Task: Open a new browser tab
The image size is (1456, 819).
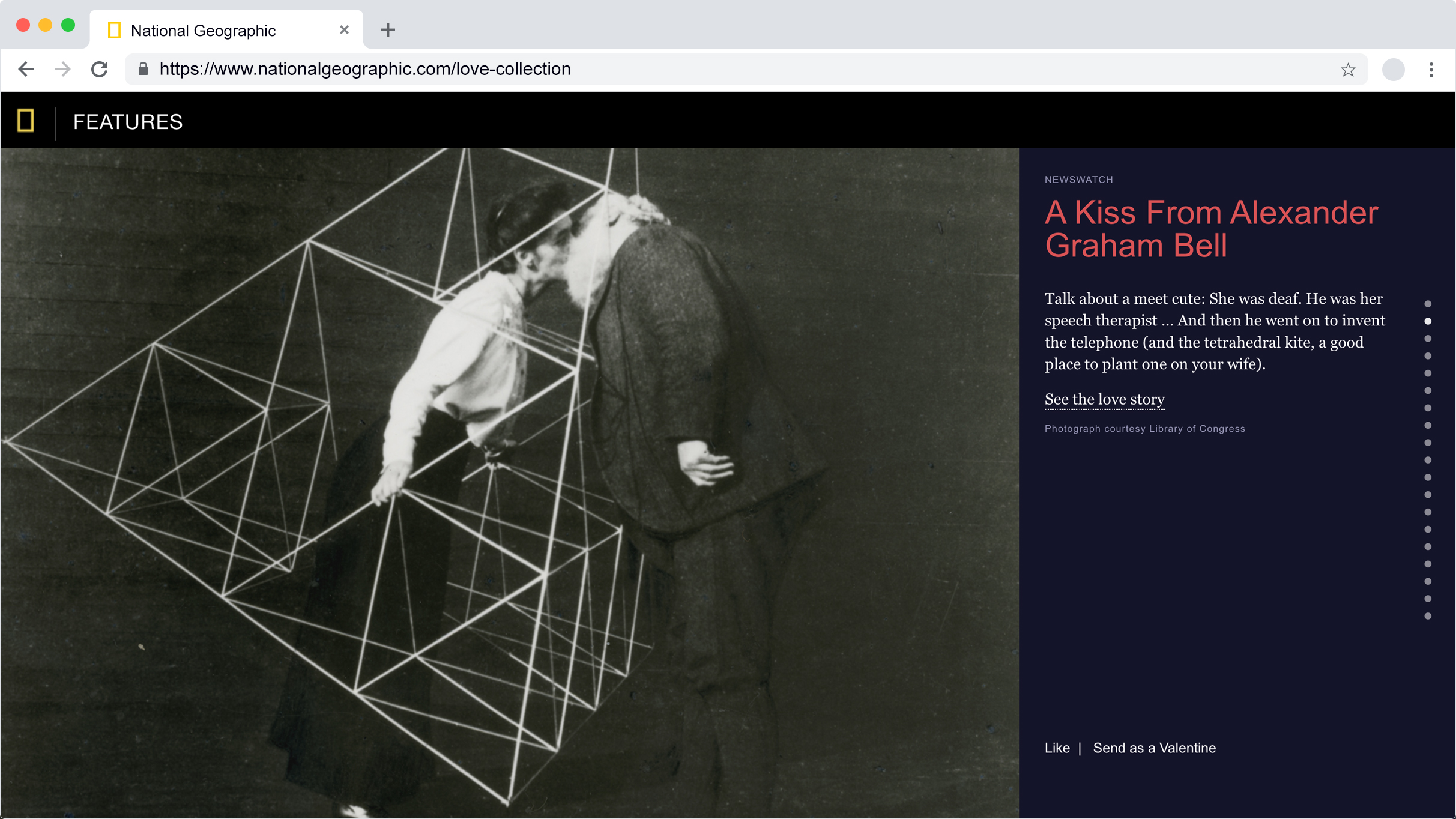Action: click(388, 29)
